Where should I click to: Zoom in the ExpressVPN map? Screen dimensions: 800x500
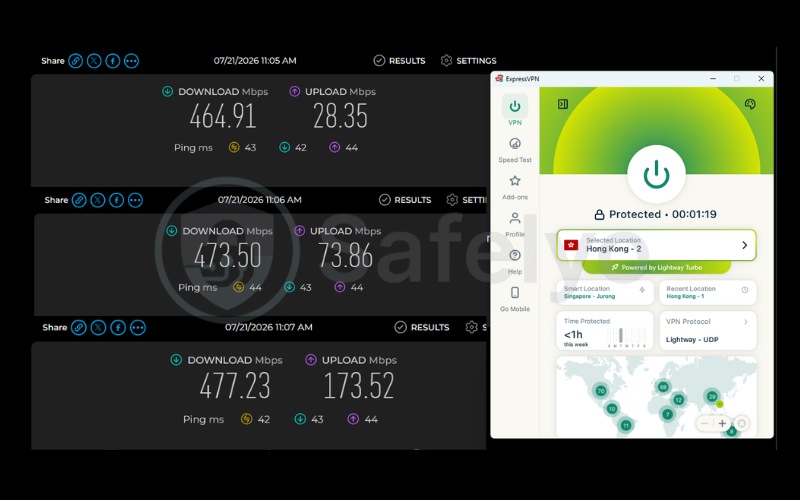click(722, 423)
